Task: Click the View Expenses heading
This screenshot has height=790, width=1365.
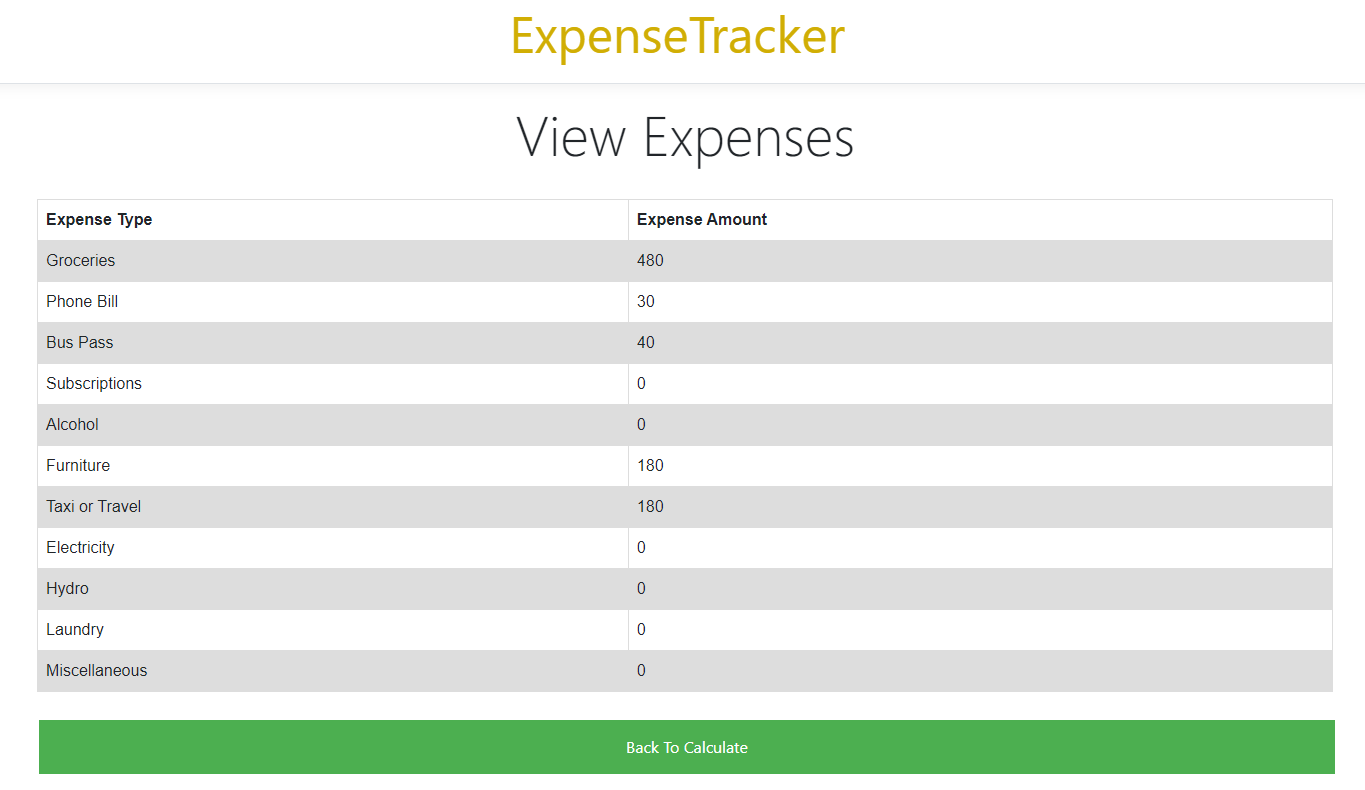Action: 684,138
